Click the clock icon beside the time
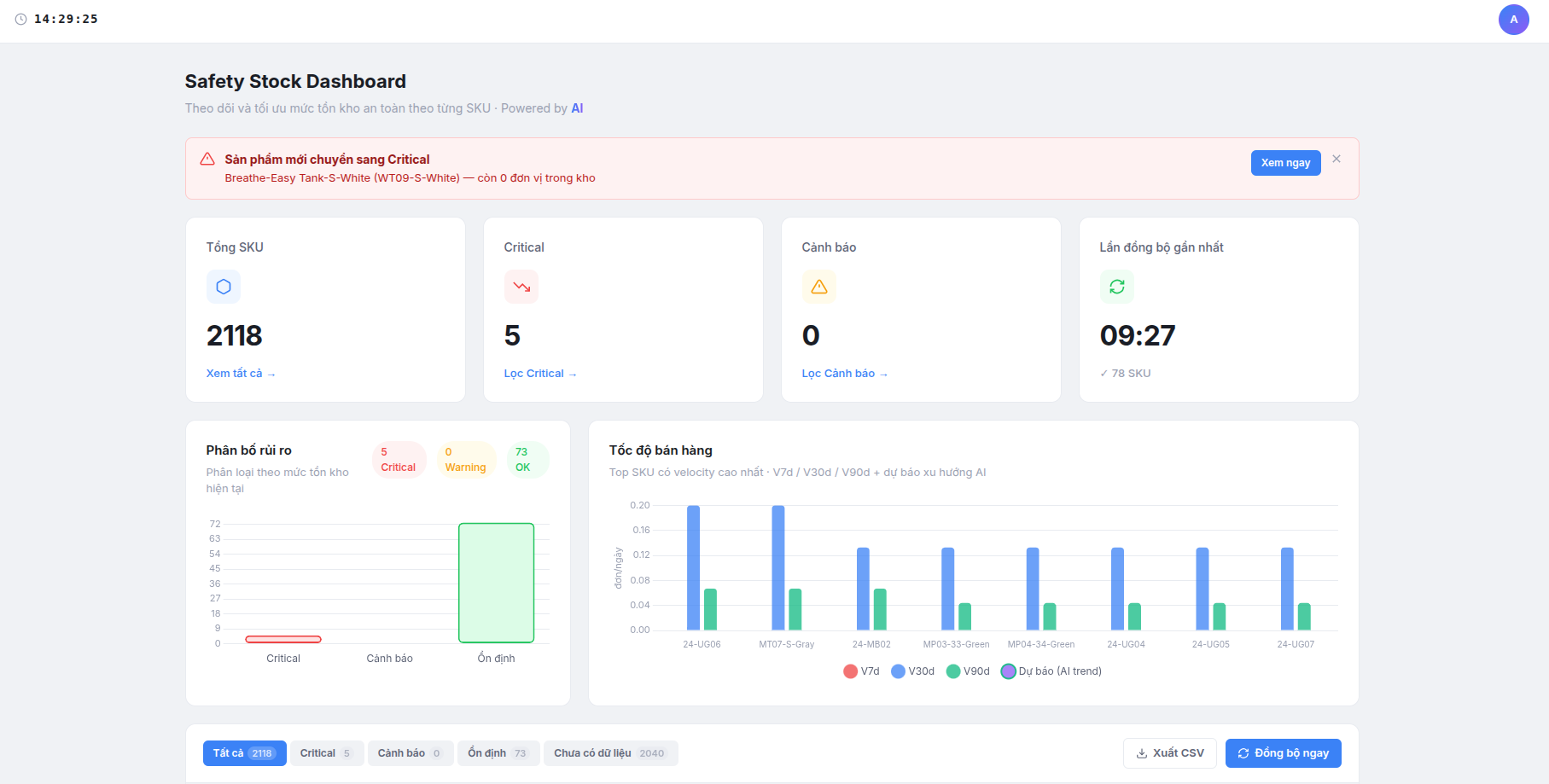Viewport: 1549px width, 784px height. pyautogui.click(x=21, y=19)
